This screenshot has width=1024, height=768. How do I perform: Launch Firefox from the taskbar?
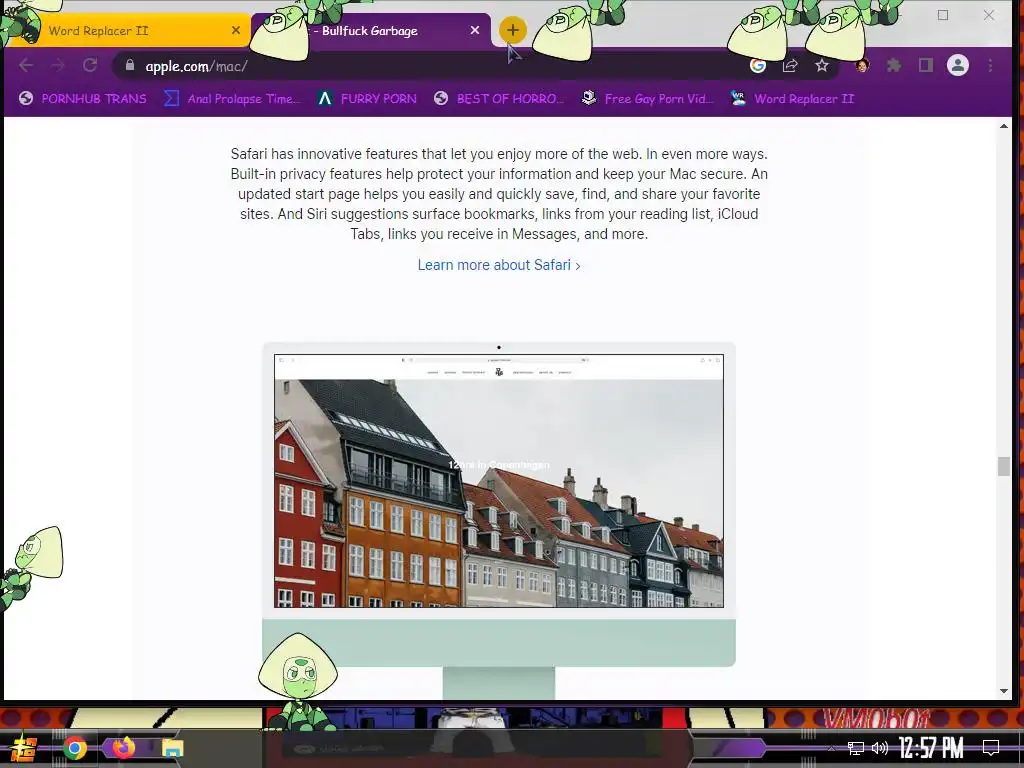point(123,747)
